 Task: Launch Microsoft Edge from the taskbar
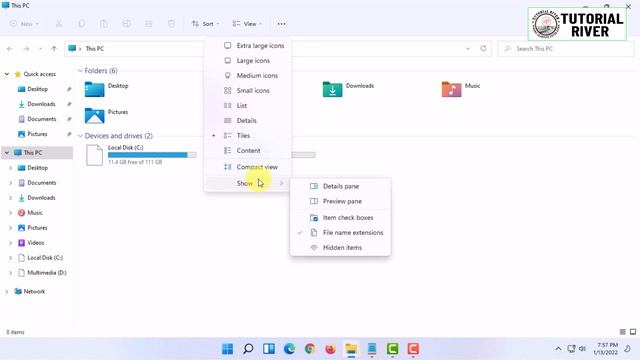click(289, 349)
